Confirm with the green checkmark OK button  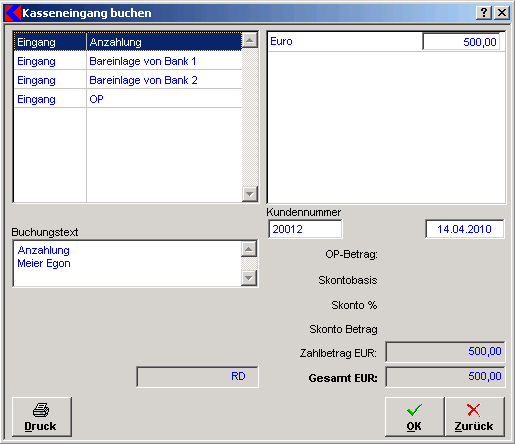(x=414, y=417)
